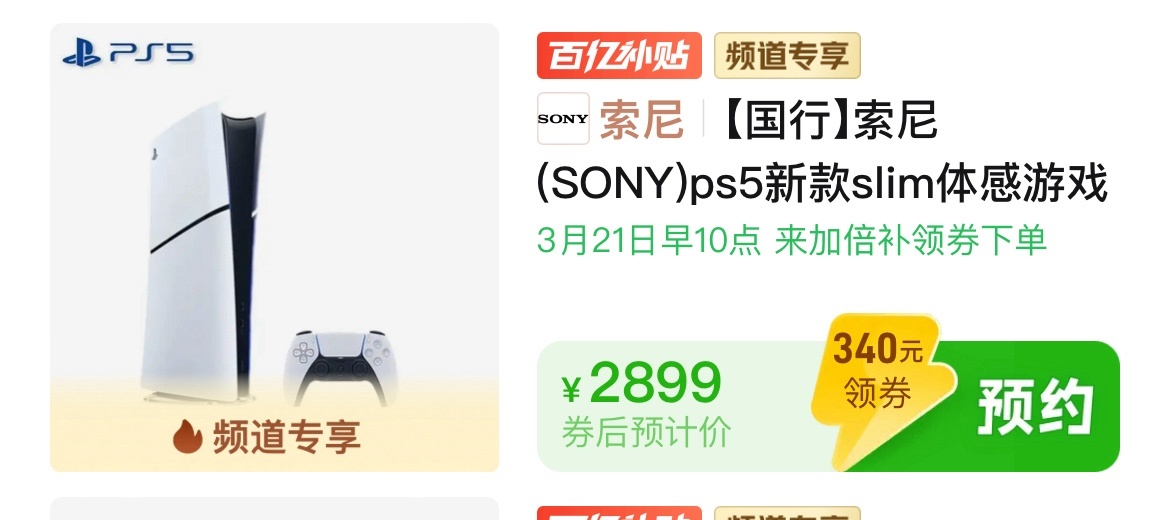The image size is (1170, 520).
Task: Tap the red 百亿补贴 badge
Action: pyautogui.click(x=619, y=55)
